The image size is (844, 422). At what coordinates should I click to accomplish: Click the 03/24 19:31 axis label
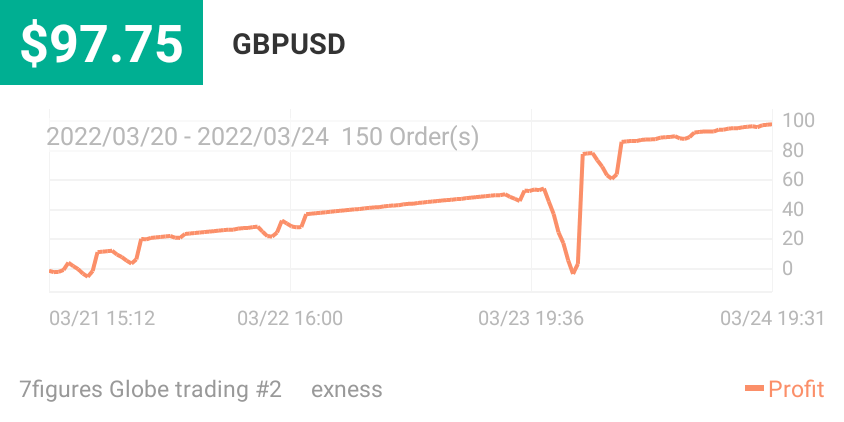tap(772, 318)
